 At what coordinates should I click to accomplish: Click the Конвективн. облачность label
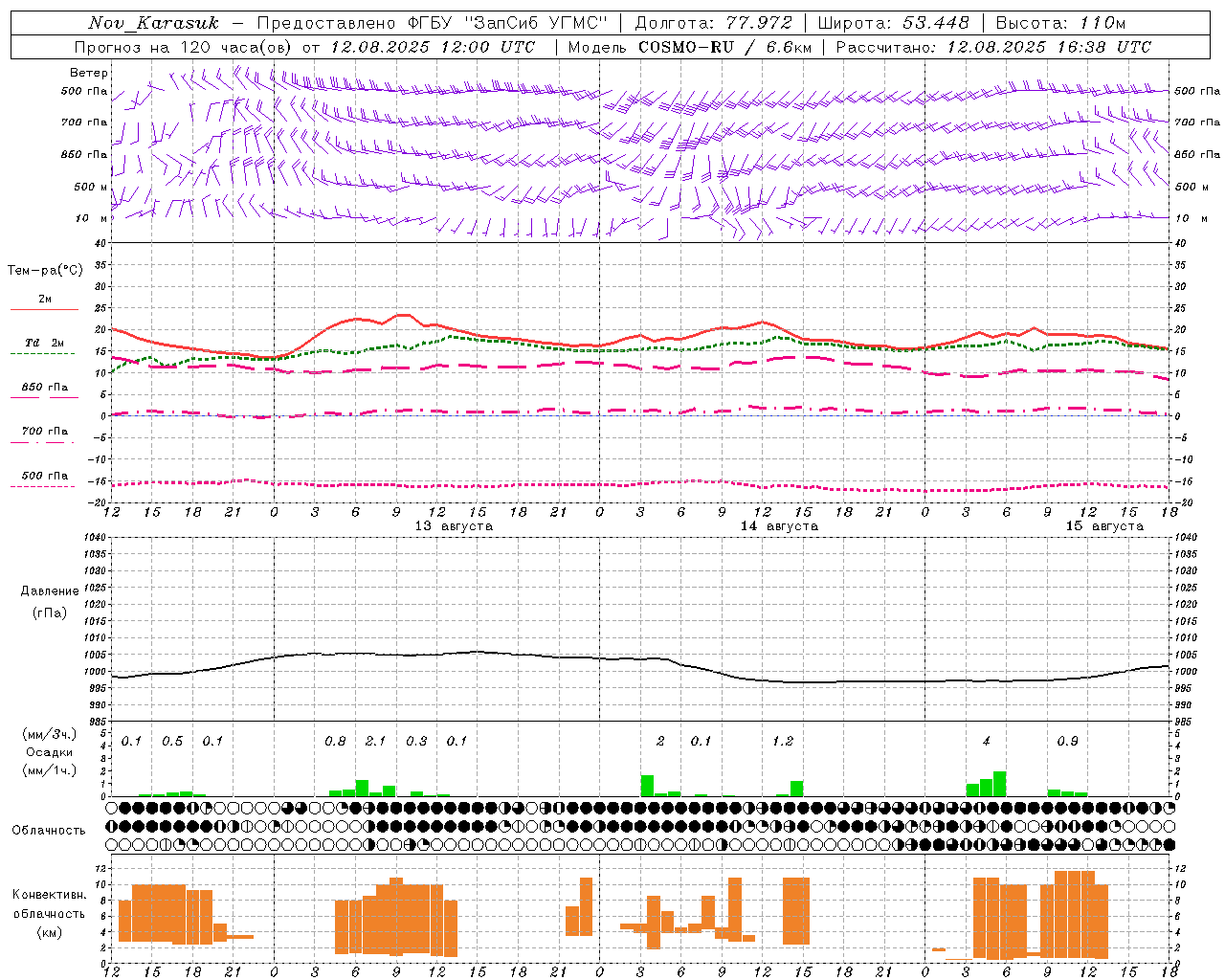pos(49,913)
